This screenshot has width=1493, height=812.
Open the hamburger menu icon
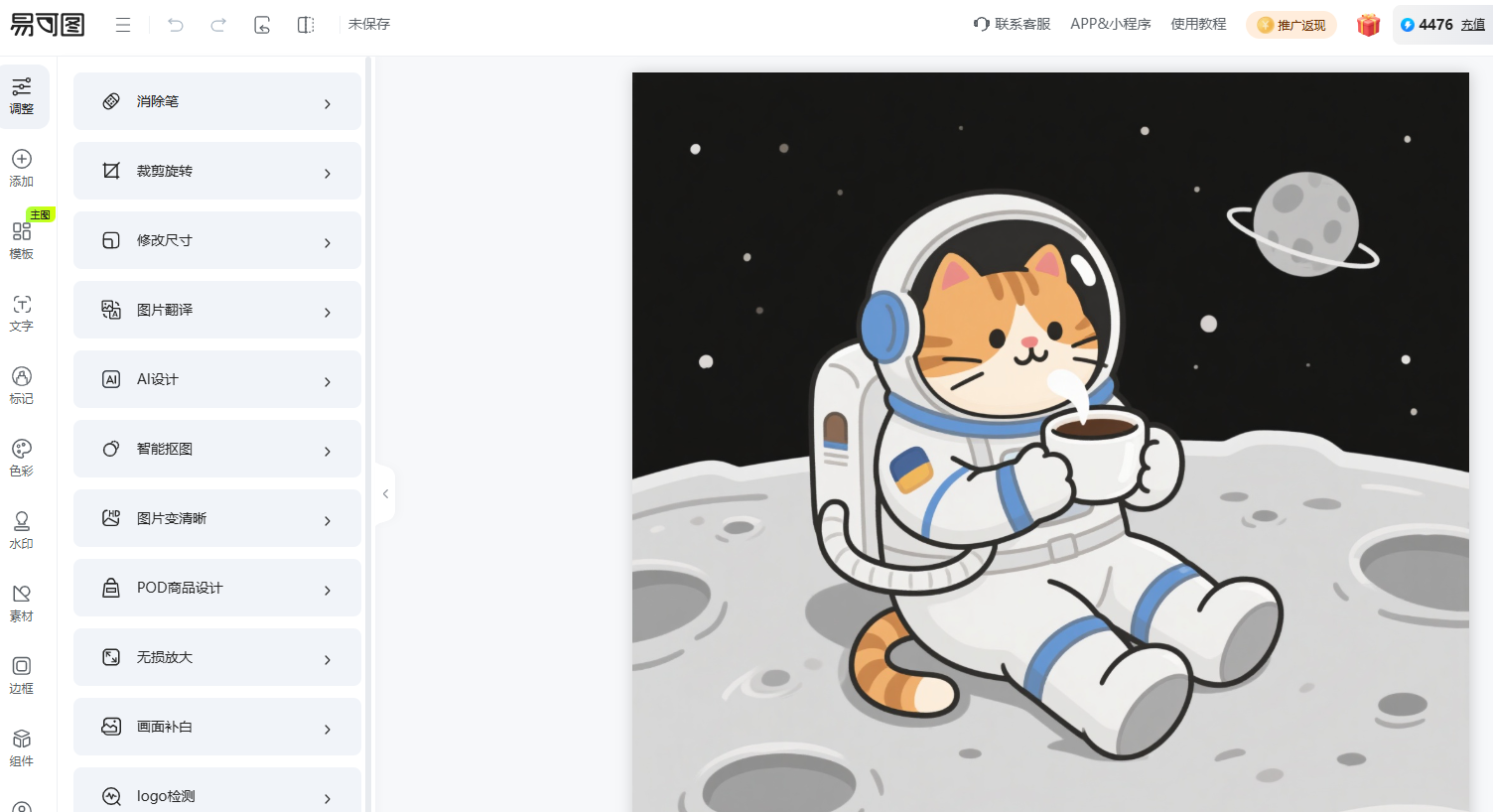pyautogui.click(x=123, y=25)
